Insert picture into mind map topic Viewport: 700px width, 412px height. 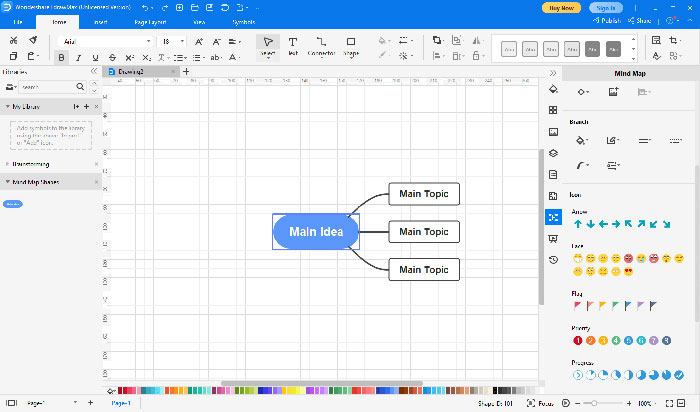coord(612,92)
